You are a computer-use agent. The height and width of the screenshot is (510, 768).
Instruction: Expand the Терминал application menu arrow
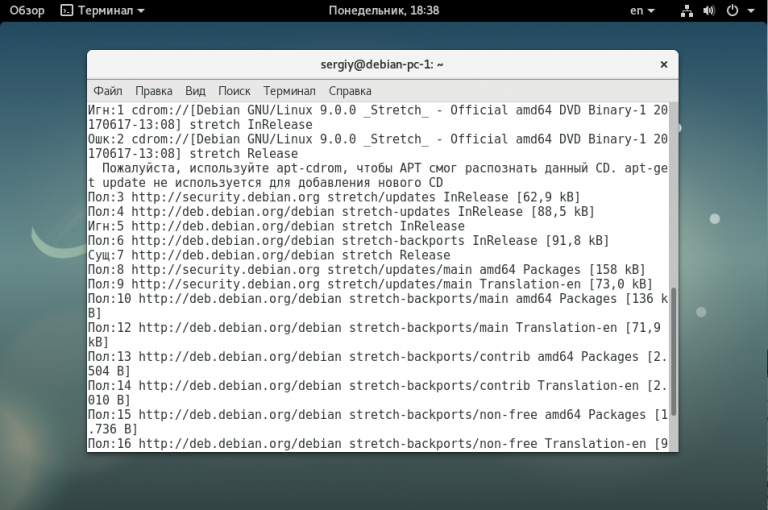click(140, 11)
